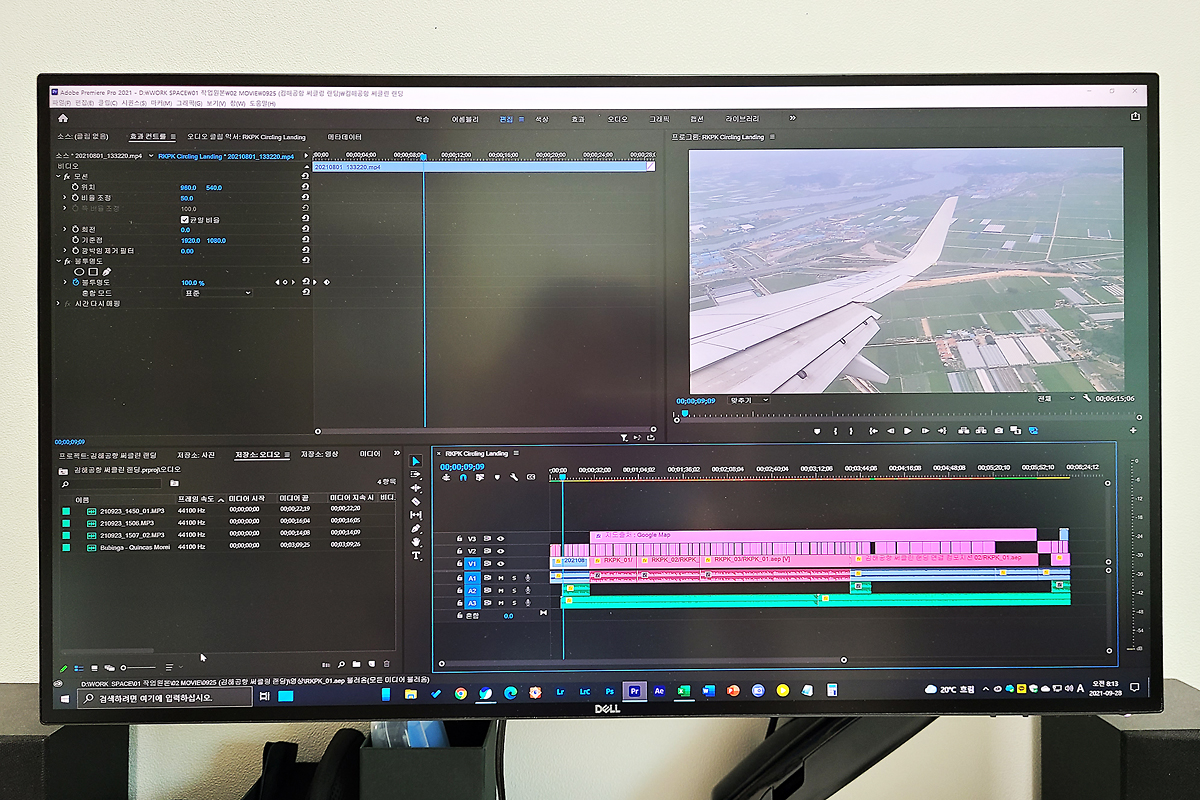Toggle the uniform scale checkbox
Image resolution: width=1200 pixels, height=800 pixels.
[185, 219]
